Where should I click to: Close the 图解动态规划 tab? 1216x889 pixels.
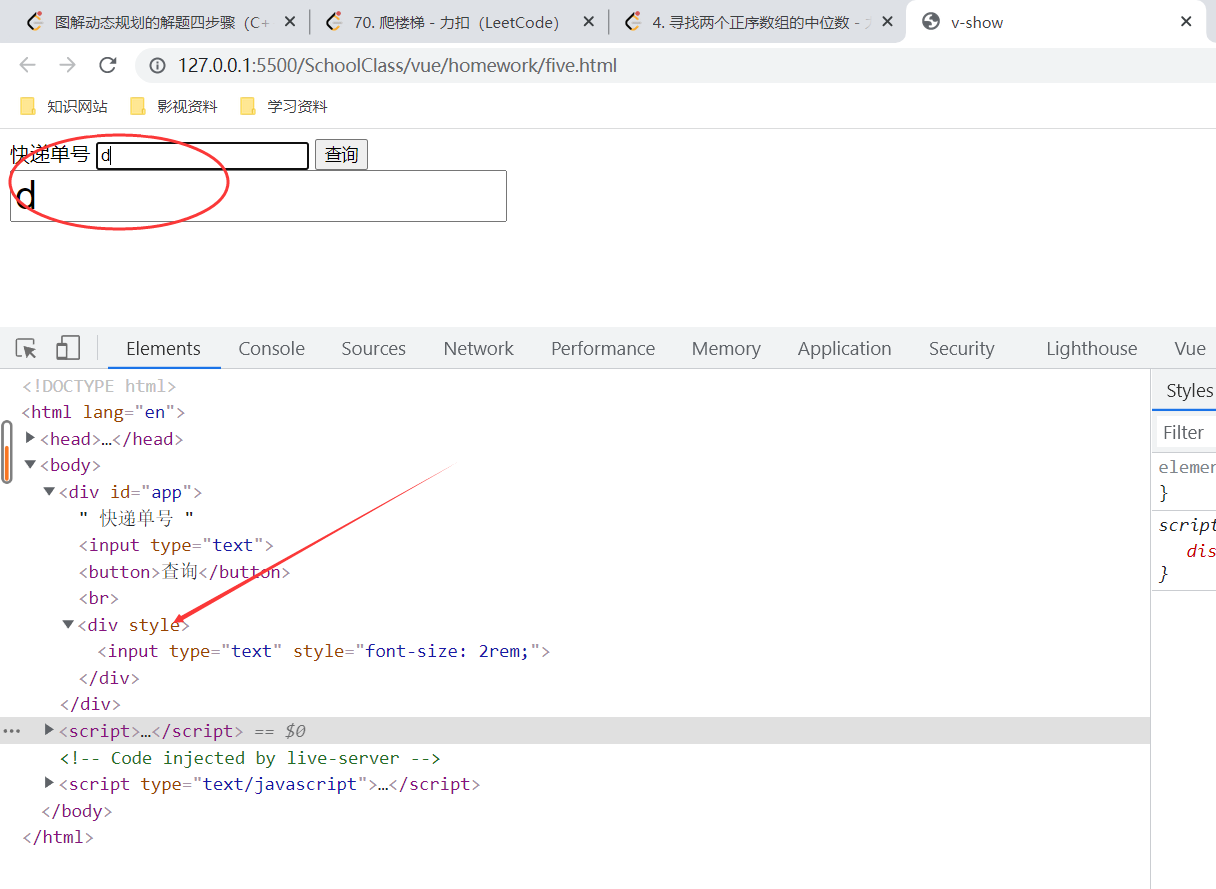coord(290,22)
